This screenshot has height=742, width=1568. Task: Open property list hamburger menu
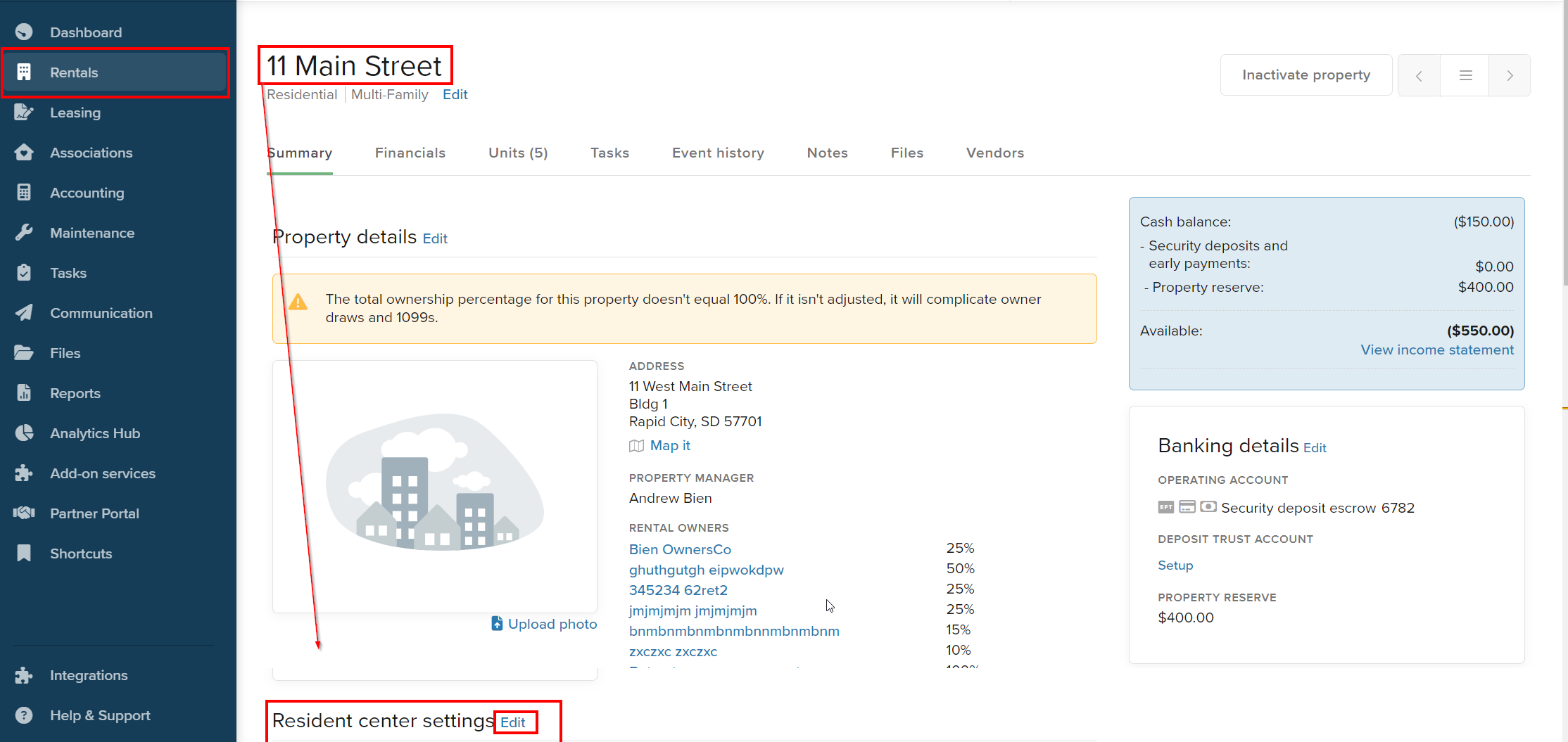tap(1465, 75)
